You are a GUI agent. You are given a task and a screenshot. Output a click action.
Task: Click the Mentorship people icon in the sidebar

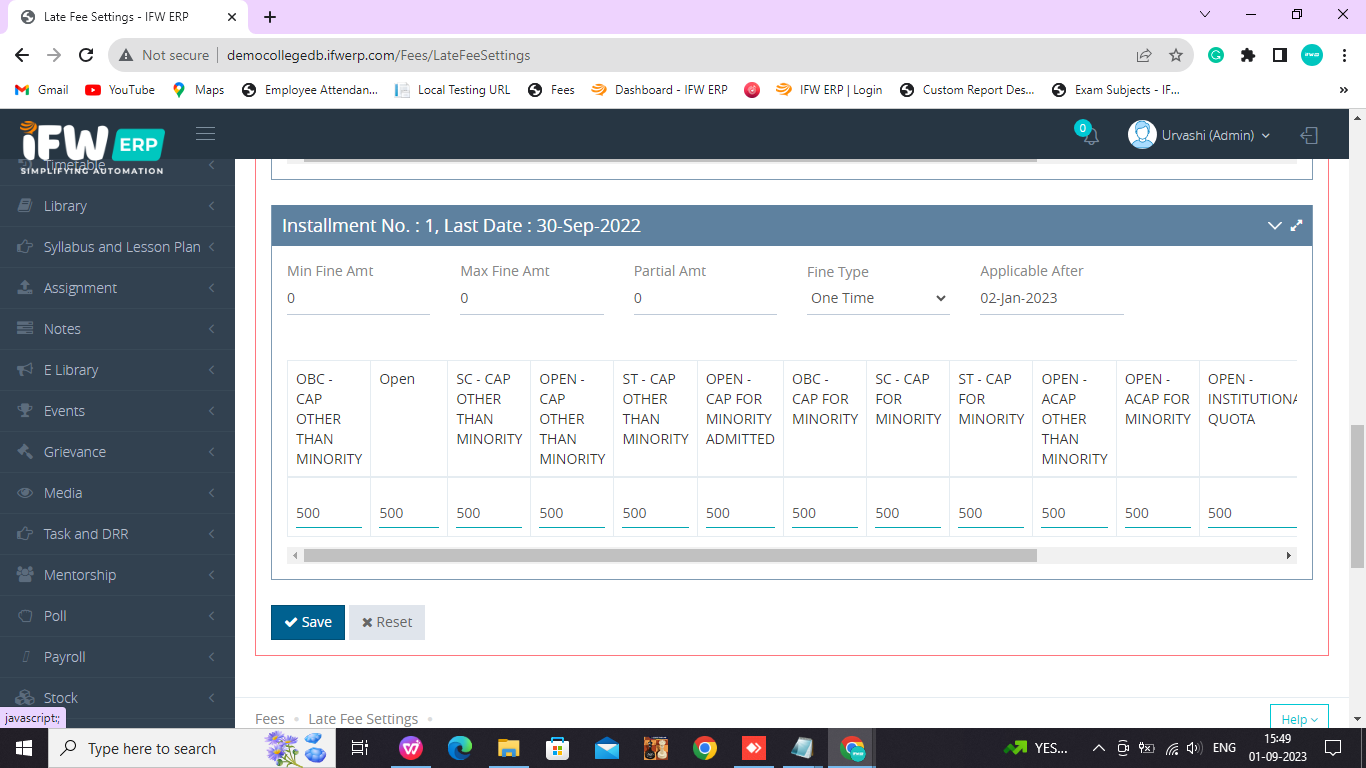(x=26, y=575)
